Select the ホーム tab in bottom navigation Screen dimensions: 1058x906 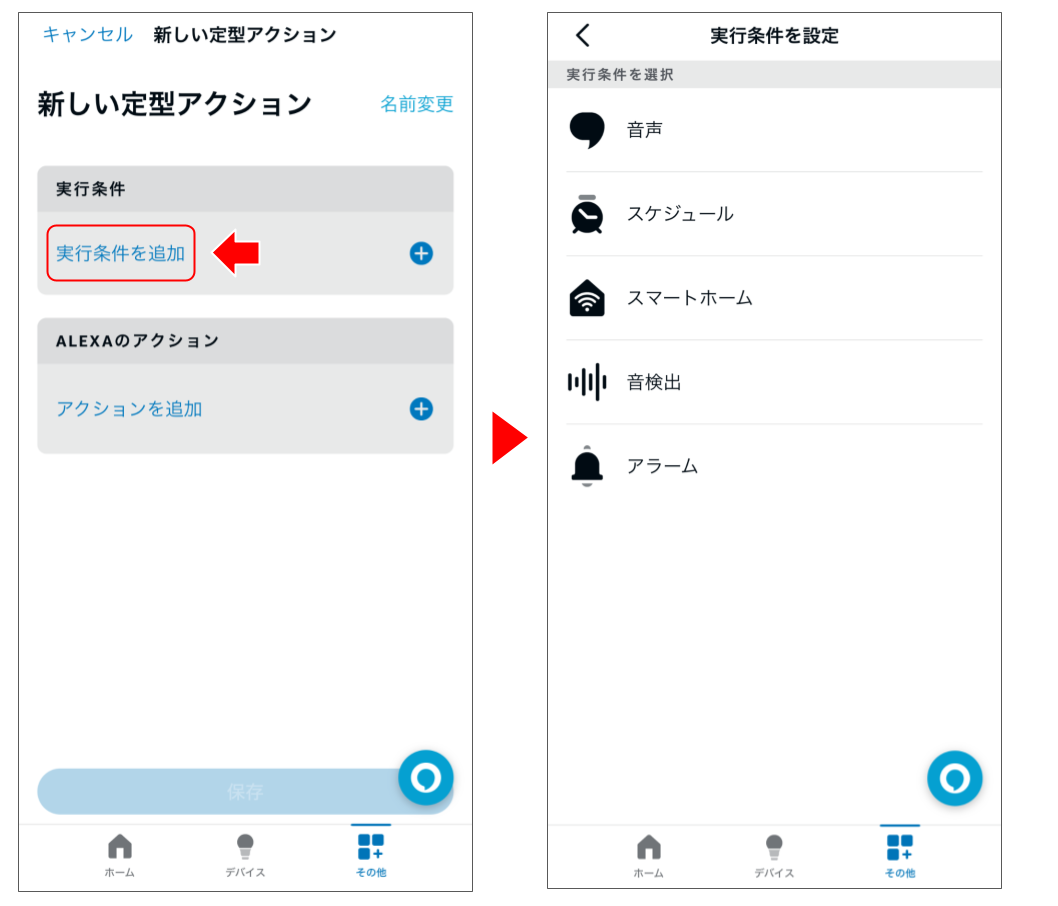pos(120,855)
